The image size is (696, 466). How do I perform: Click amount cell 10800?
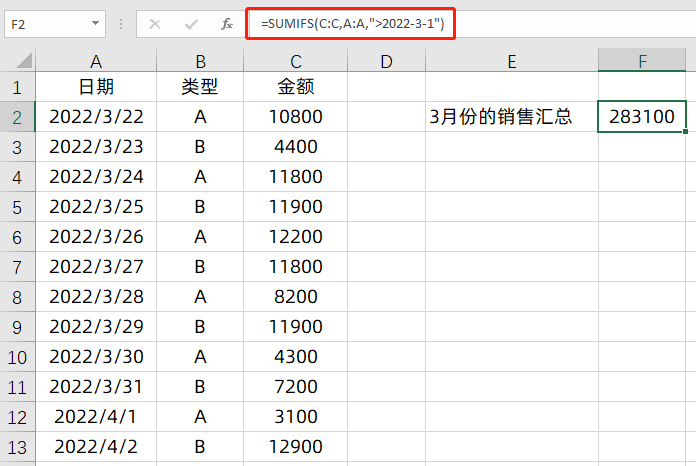coord(296,117)
